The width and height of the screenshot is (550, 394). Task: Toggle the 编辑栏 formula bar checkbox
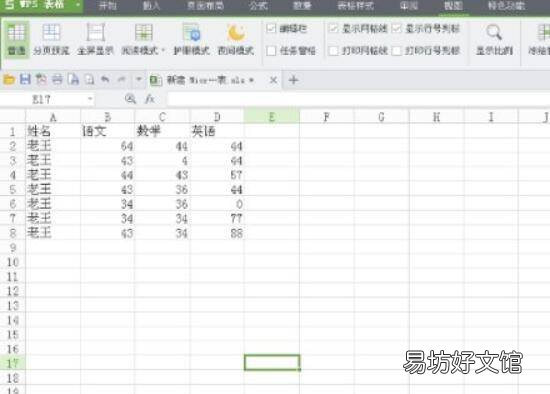pos(271,28)
